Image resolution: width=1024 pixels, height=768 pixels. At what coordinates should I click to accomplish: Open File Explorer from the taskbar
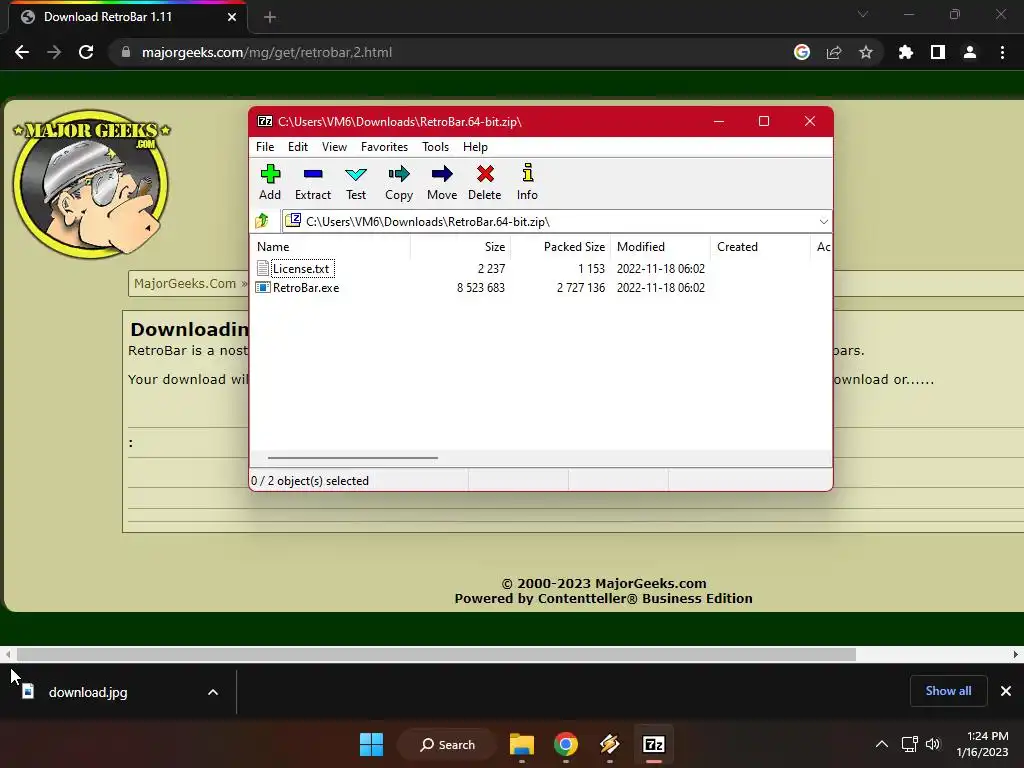tap(522, 744)
